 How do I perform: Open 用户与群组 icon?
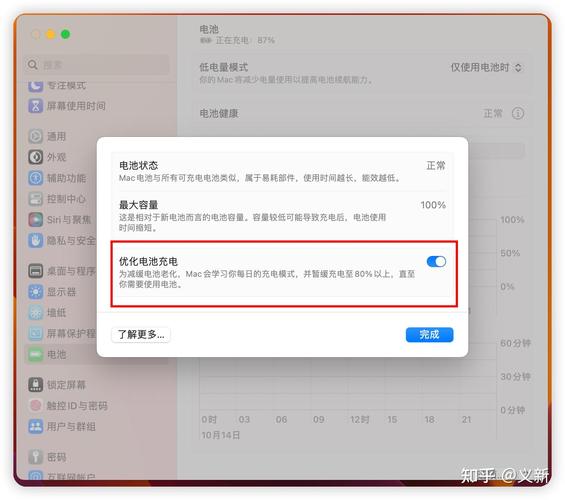point(36,427)
